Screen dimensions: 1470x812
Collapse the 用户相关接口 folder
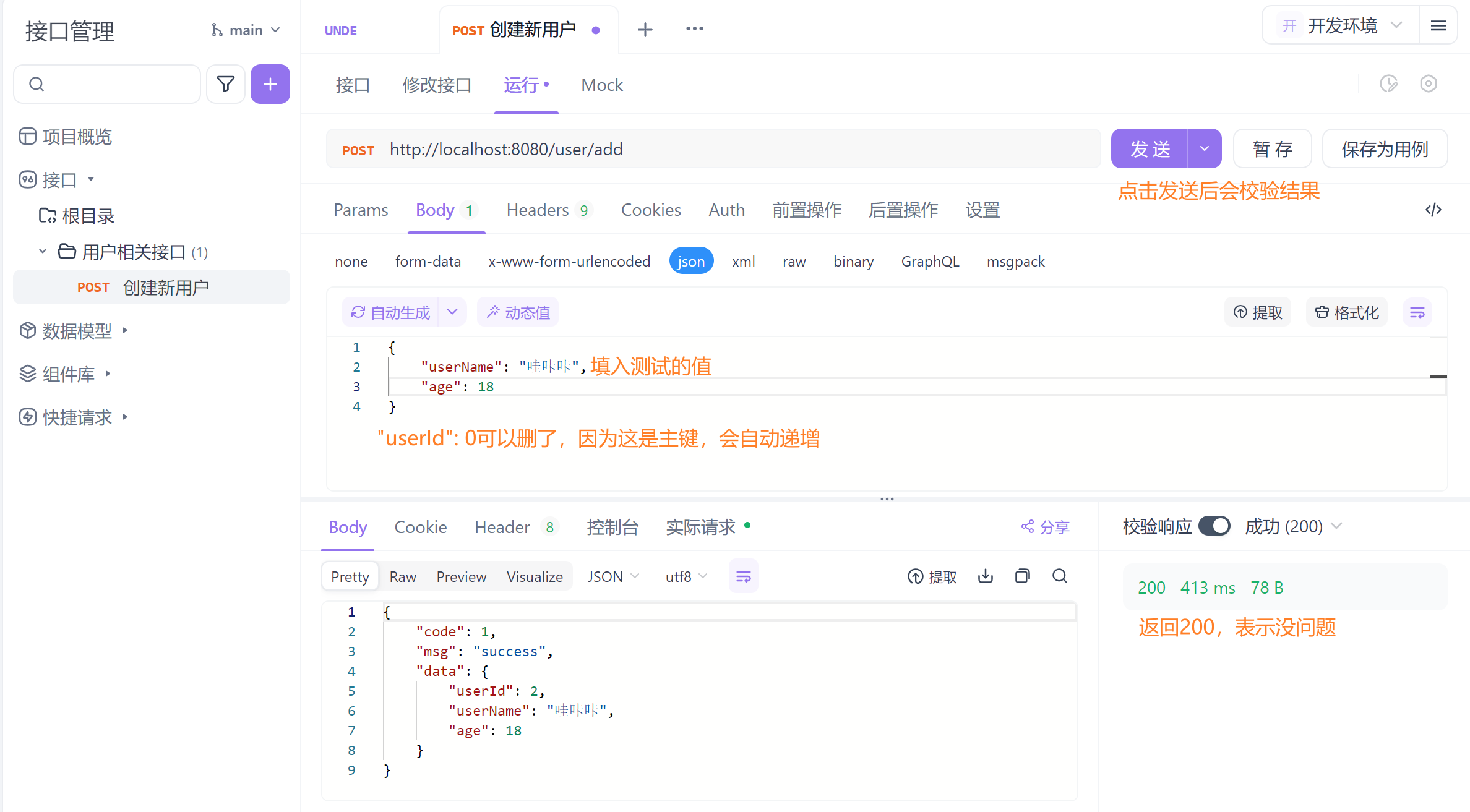(x=43, y=252)
